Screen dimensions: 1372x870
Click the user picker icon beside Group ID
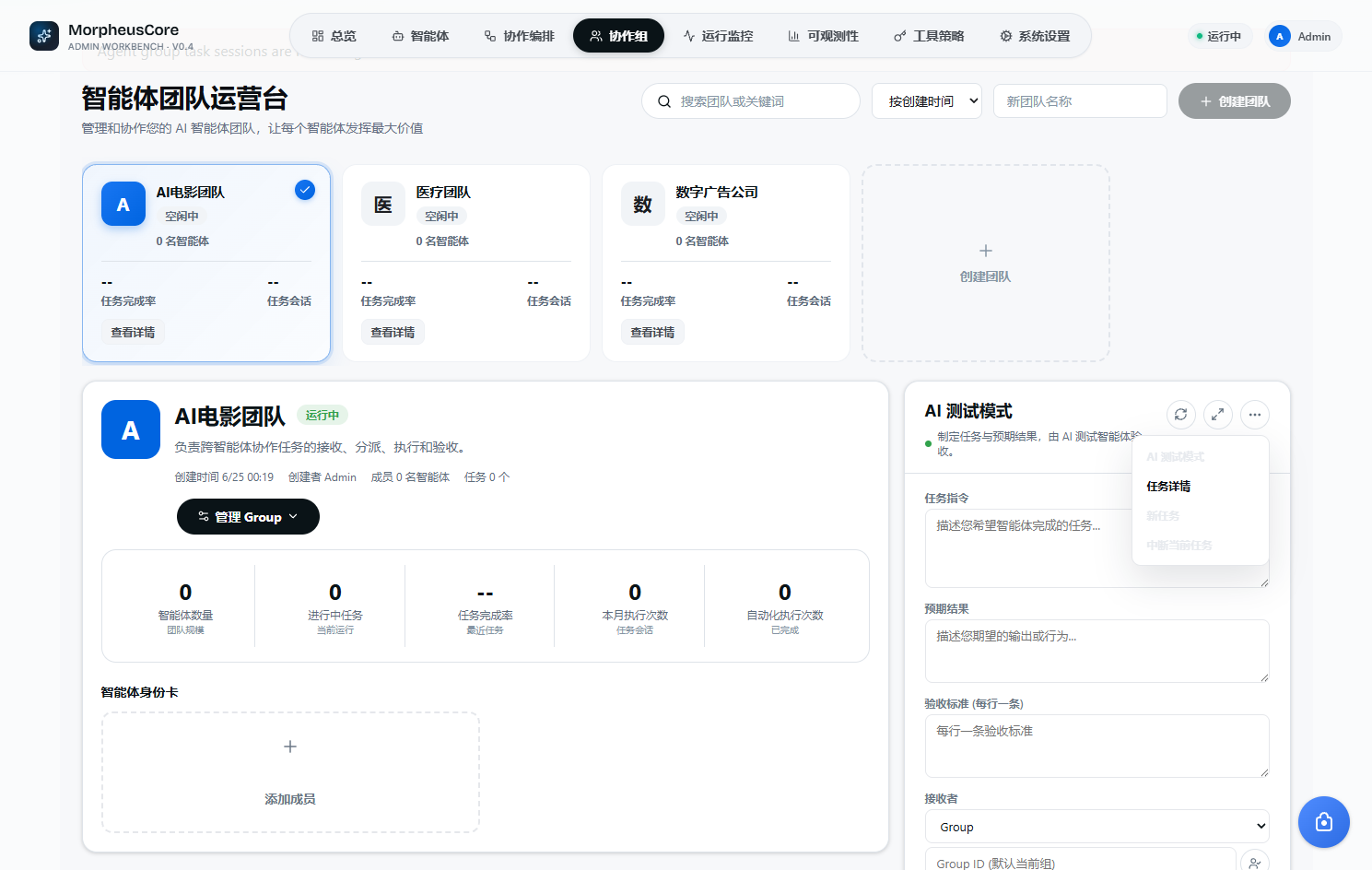pyautogui.click(x=1255, y=862)
